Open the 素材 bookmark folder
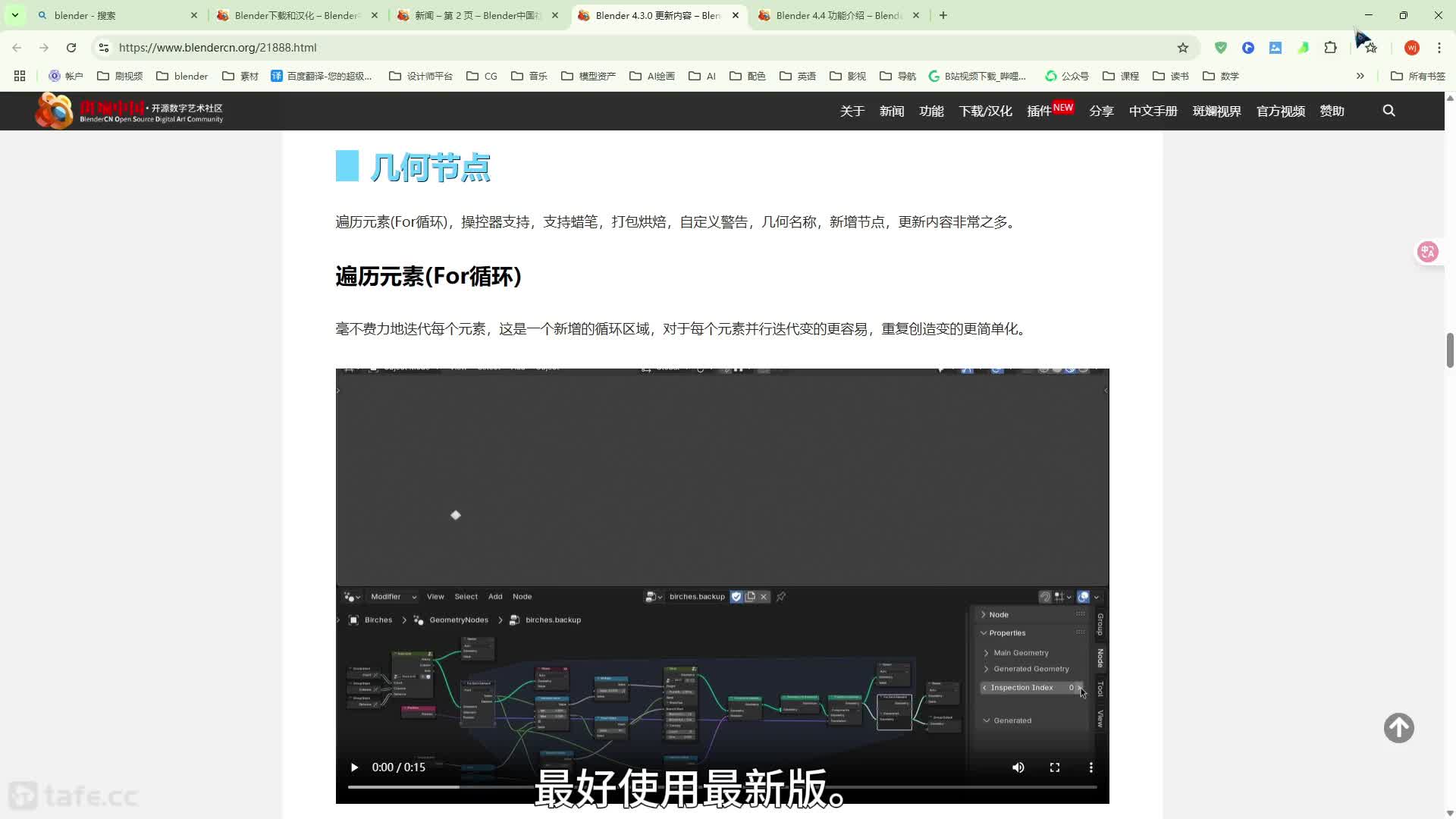This screenshot has width=1456, height=819. pos(240,76)
